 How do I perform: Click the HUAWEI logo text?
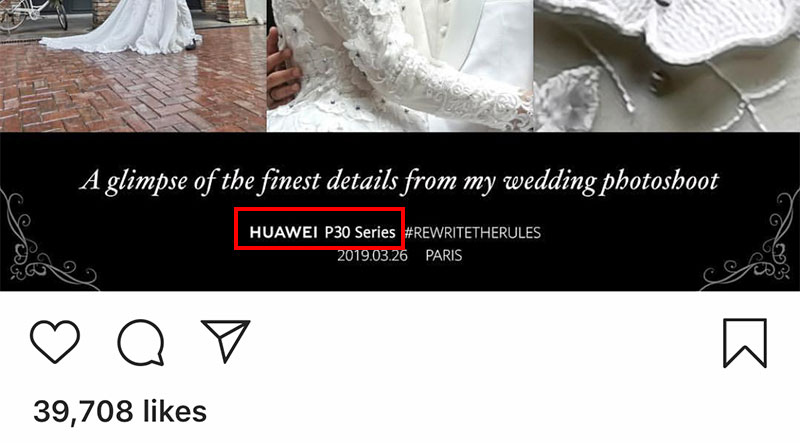click(283, 232)
